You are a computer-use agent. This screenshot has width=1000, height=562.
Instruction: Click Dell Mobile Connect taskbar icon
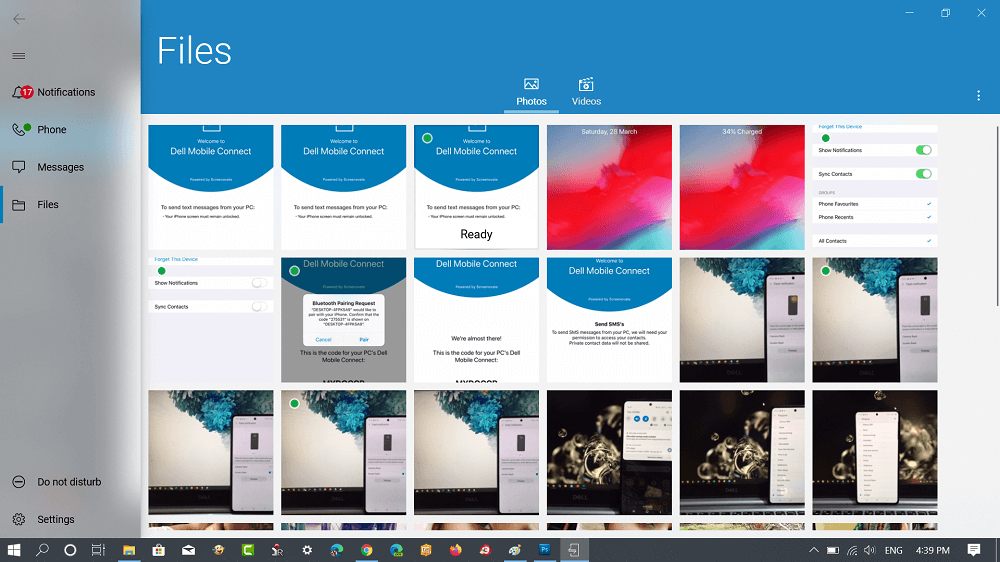click(x=574, y=550)
